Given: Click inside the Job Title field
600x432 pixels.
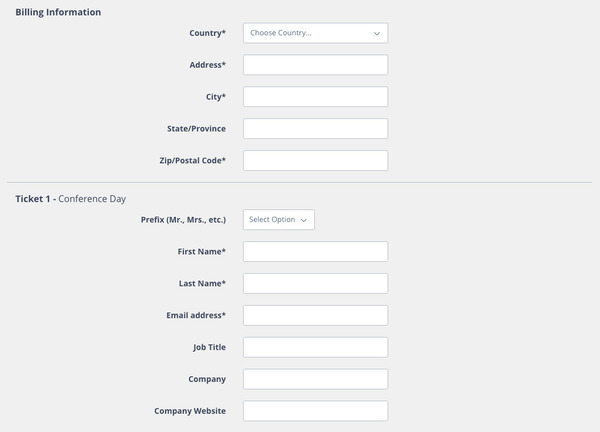Looking at the screenshot, I should point(315,347).
